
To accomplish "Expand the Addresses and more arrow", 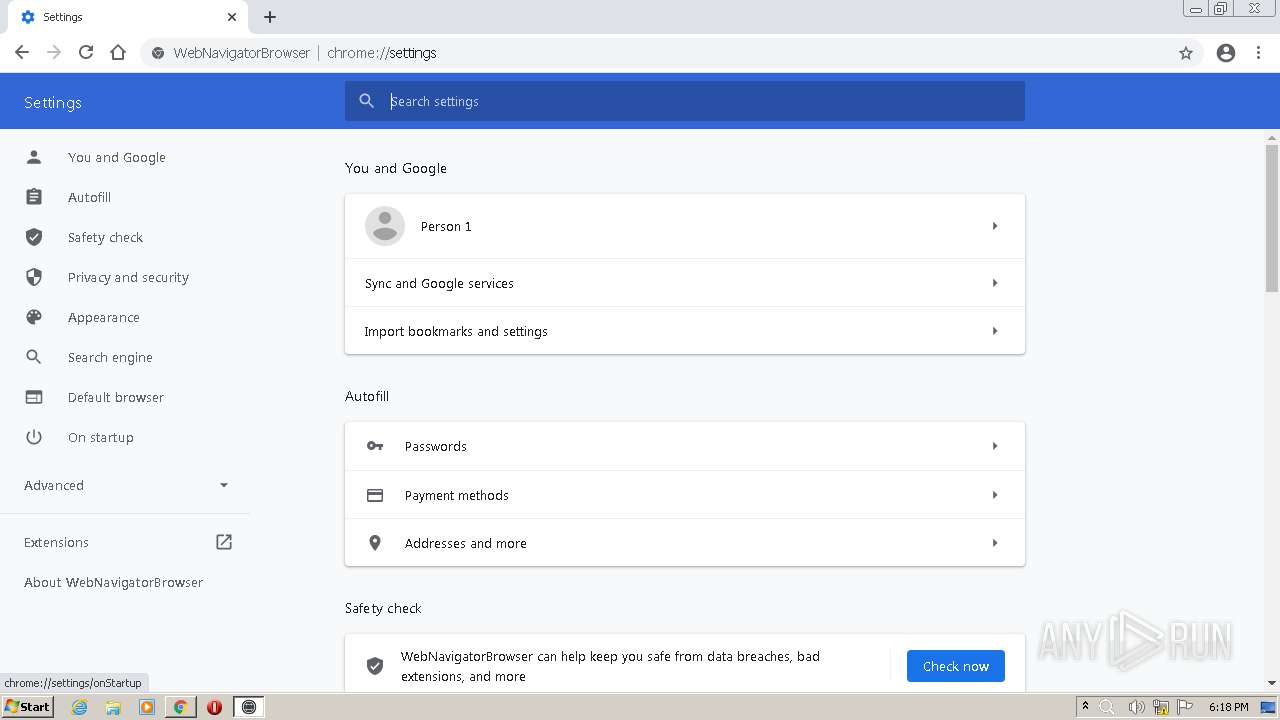I will tap(995, 543).
